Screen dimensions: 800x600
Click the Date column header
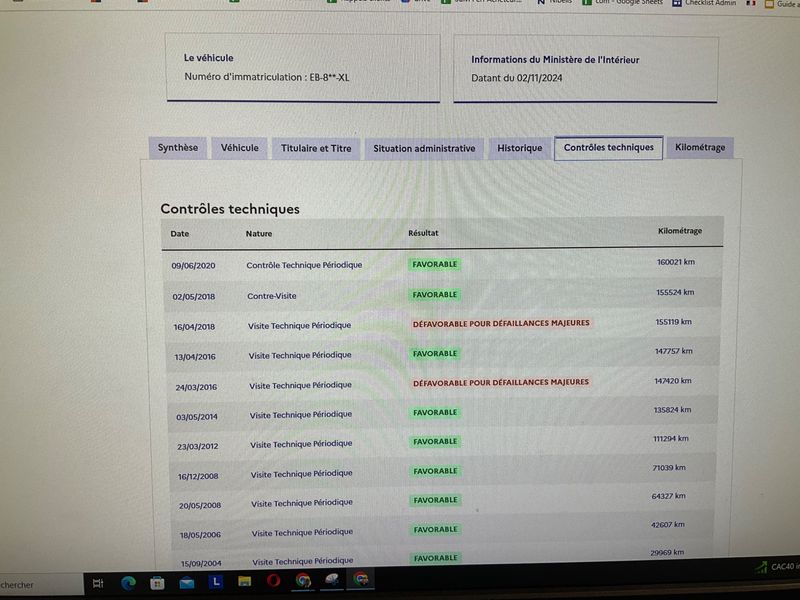click(180, 234)
